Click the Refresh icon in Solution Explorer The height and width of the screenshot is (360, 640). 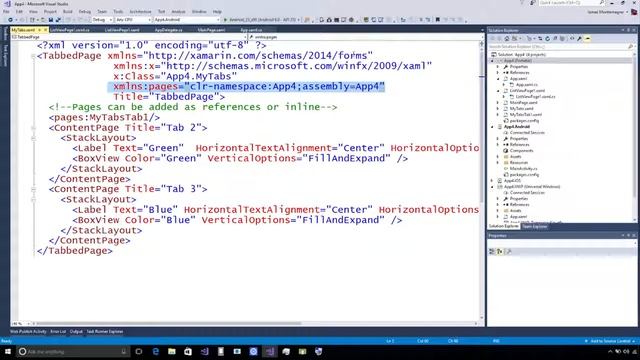click(547, 38)
